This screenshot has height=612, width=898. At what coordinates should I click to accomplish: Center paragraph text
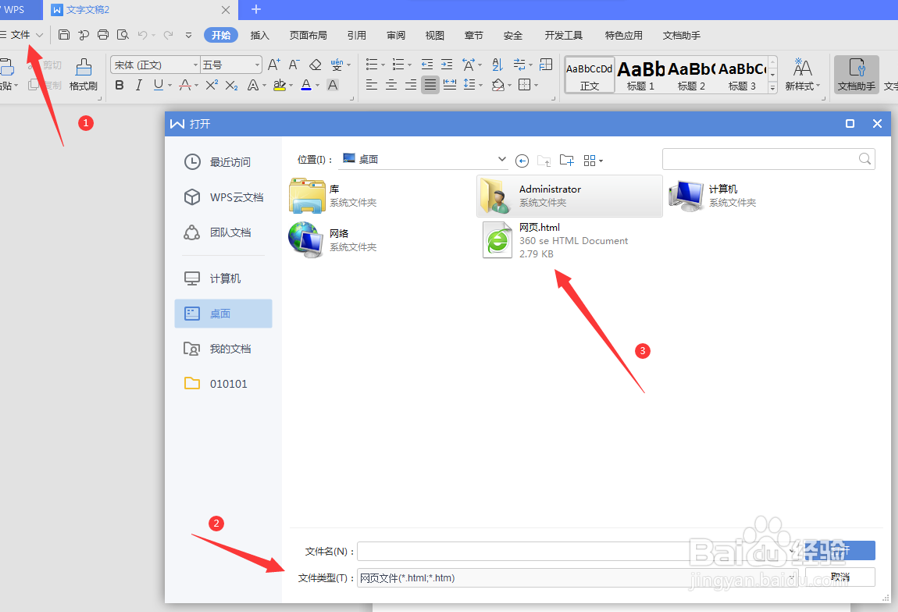[x=391, y=85]
